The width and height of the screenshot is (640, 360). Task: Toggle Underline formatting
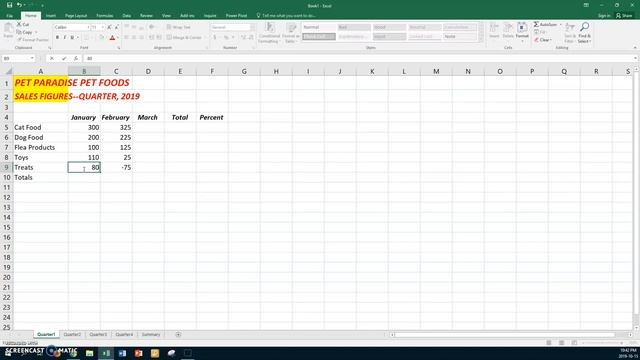72,38
